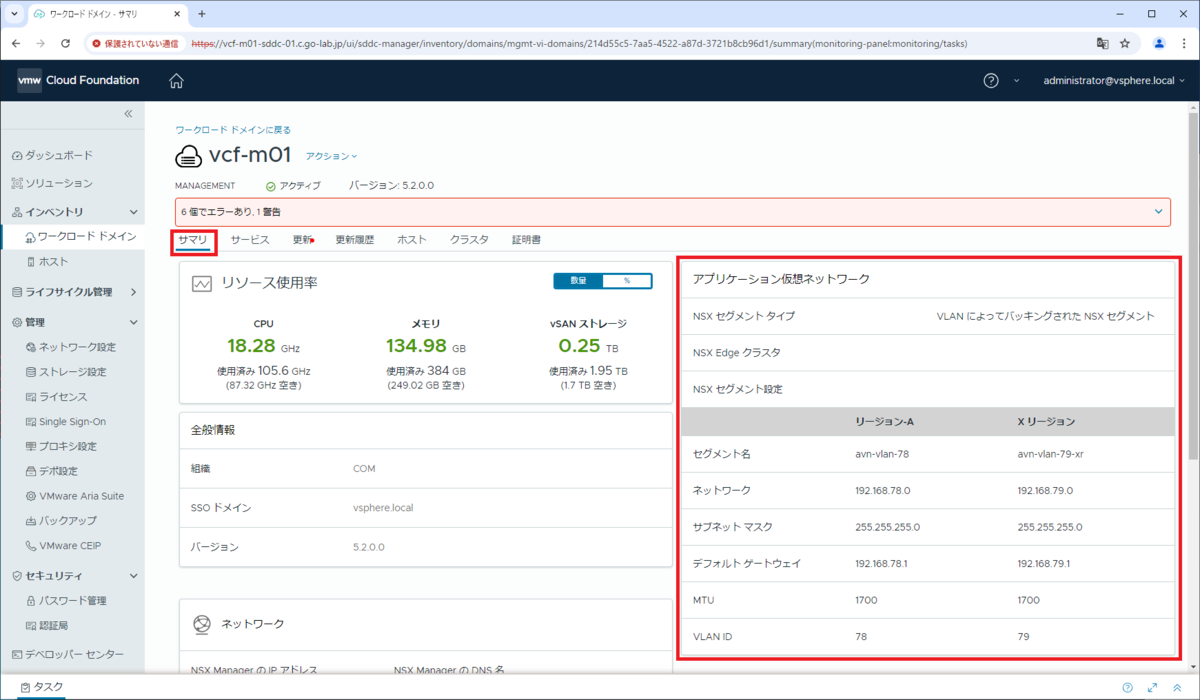Click the browser translate page icon

tap(1102, 44)
